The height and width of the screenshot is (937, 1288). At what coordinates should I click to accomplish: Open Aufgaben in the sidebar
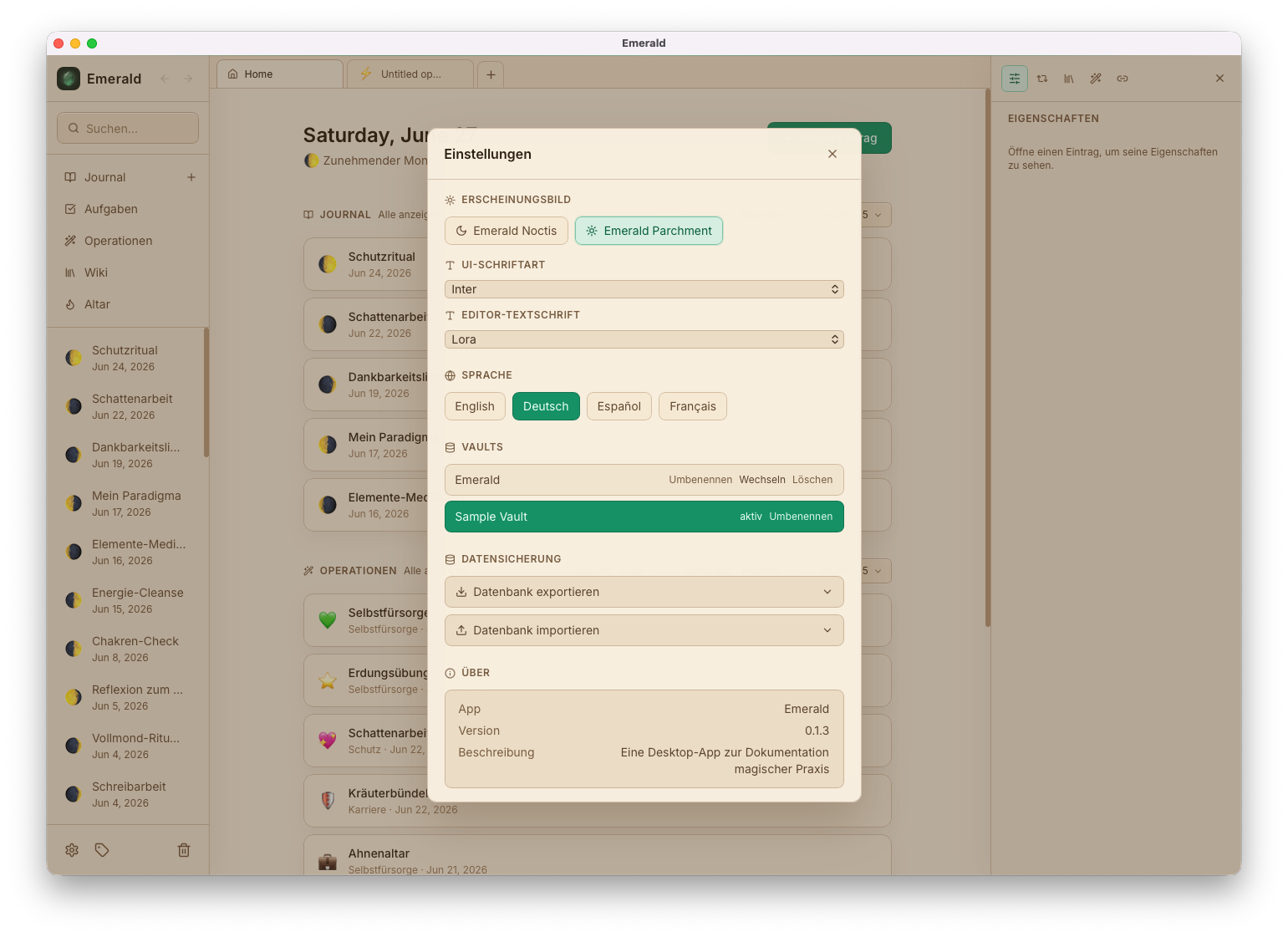tap(110, 209)
